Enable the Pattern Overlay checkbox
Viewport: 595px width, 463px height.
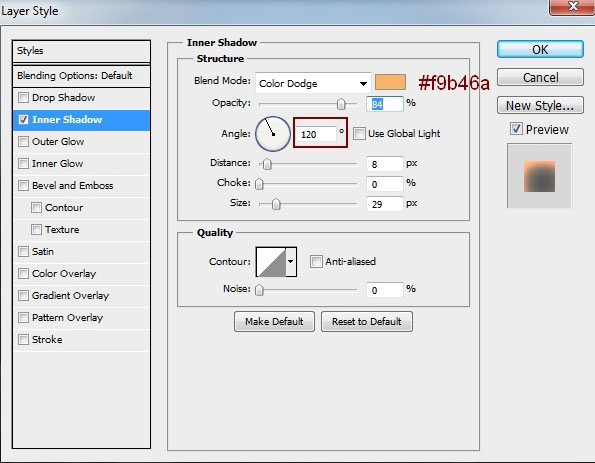(24, 318)
